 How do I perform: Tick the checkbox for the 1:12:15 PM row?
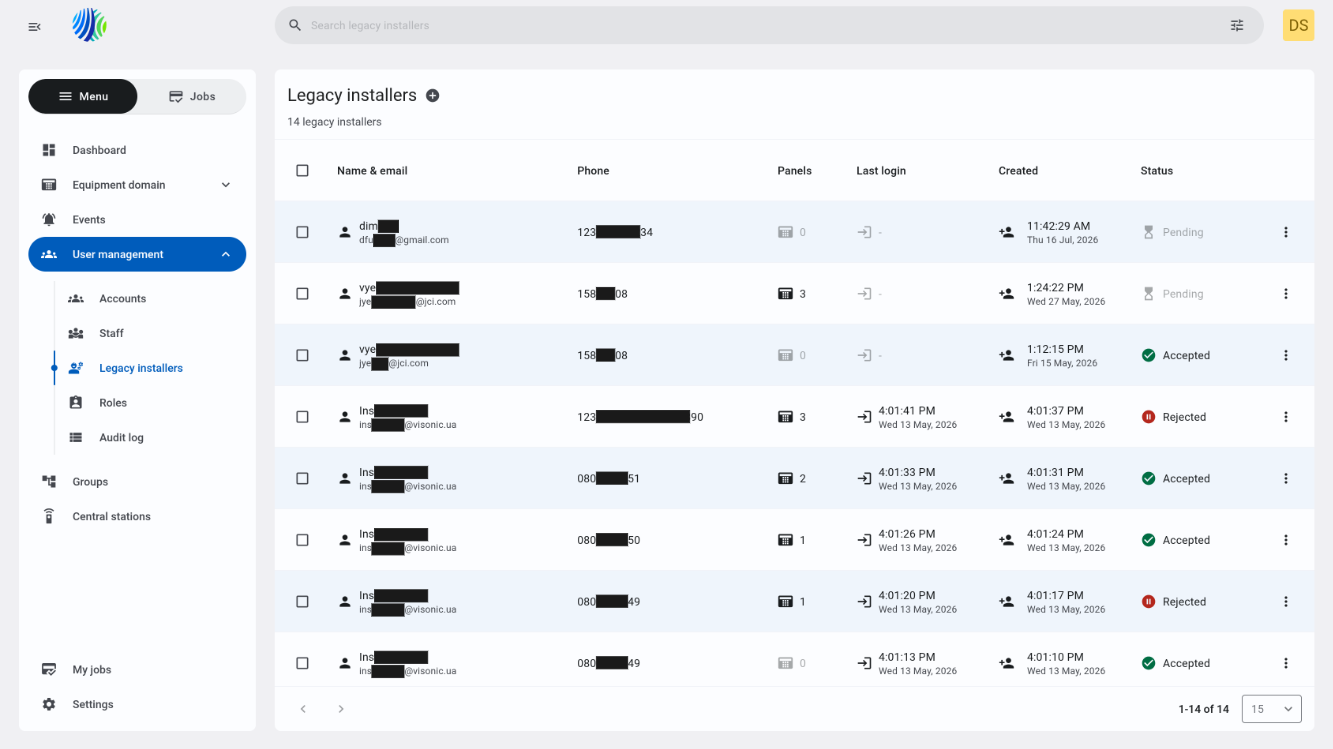point(303,355)
